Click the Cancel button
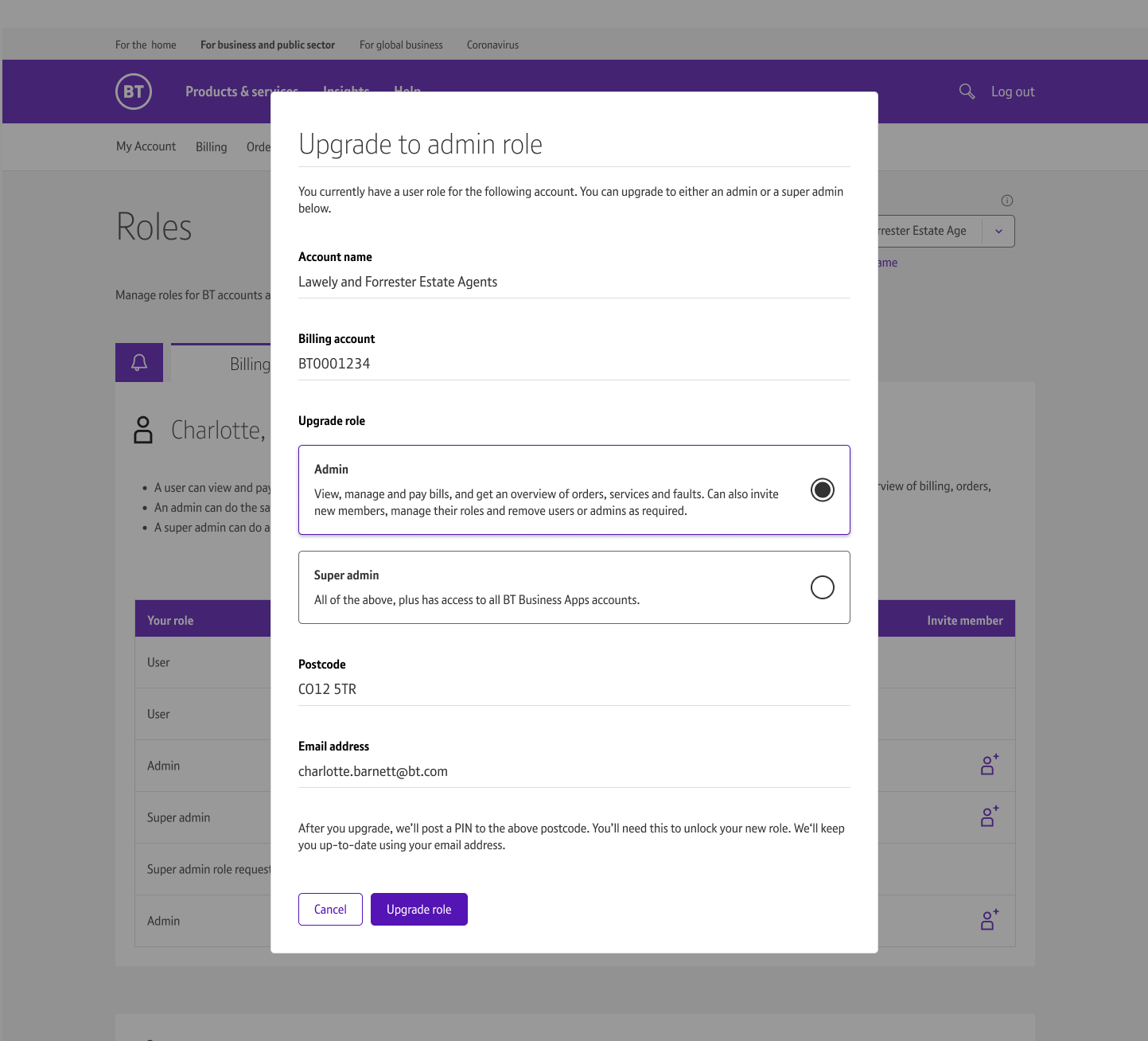 pyautogui.click(x=330, y=909)
